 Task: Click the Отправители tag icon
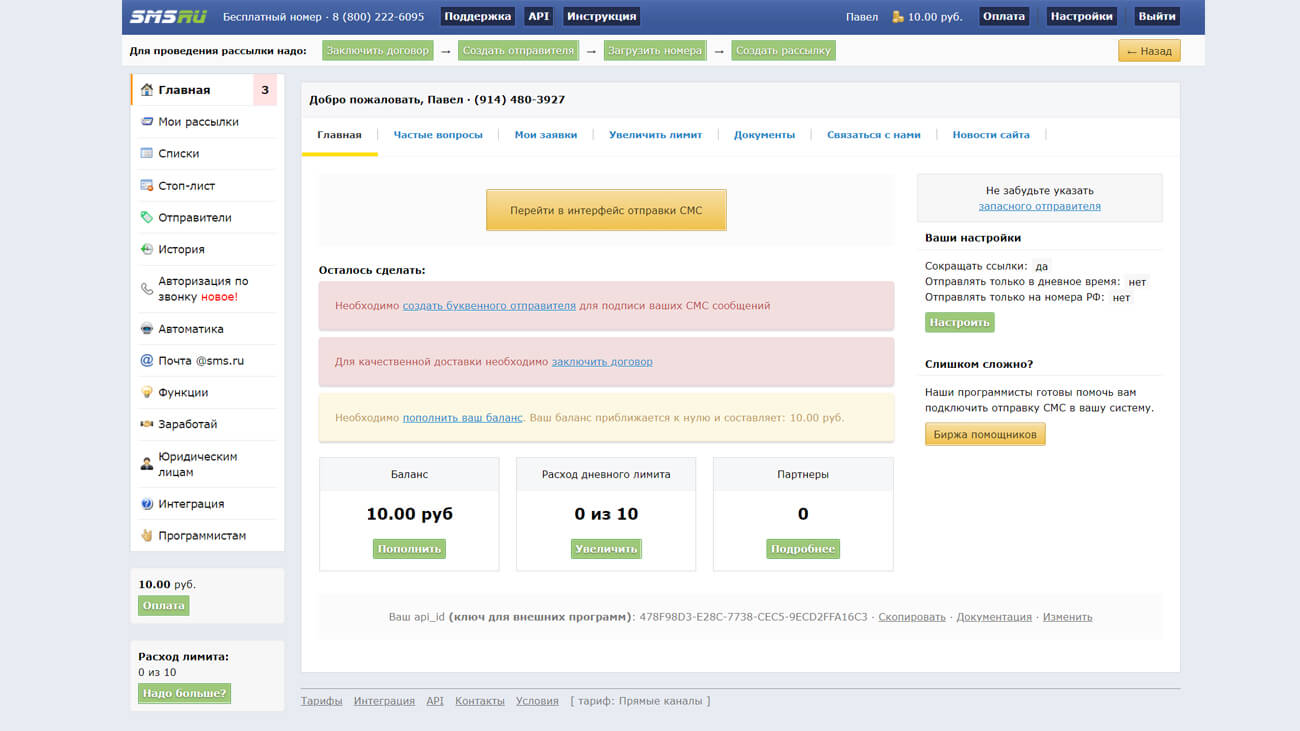click(147, 218)
